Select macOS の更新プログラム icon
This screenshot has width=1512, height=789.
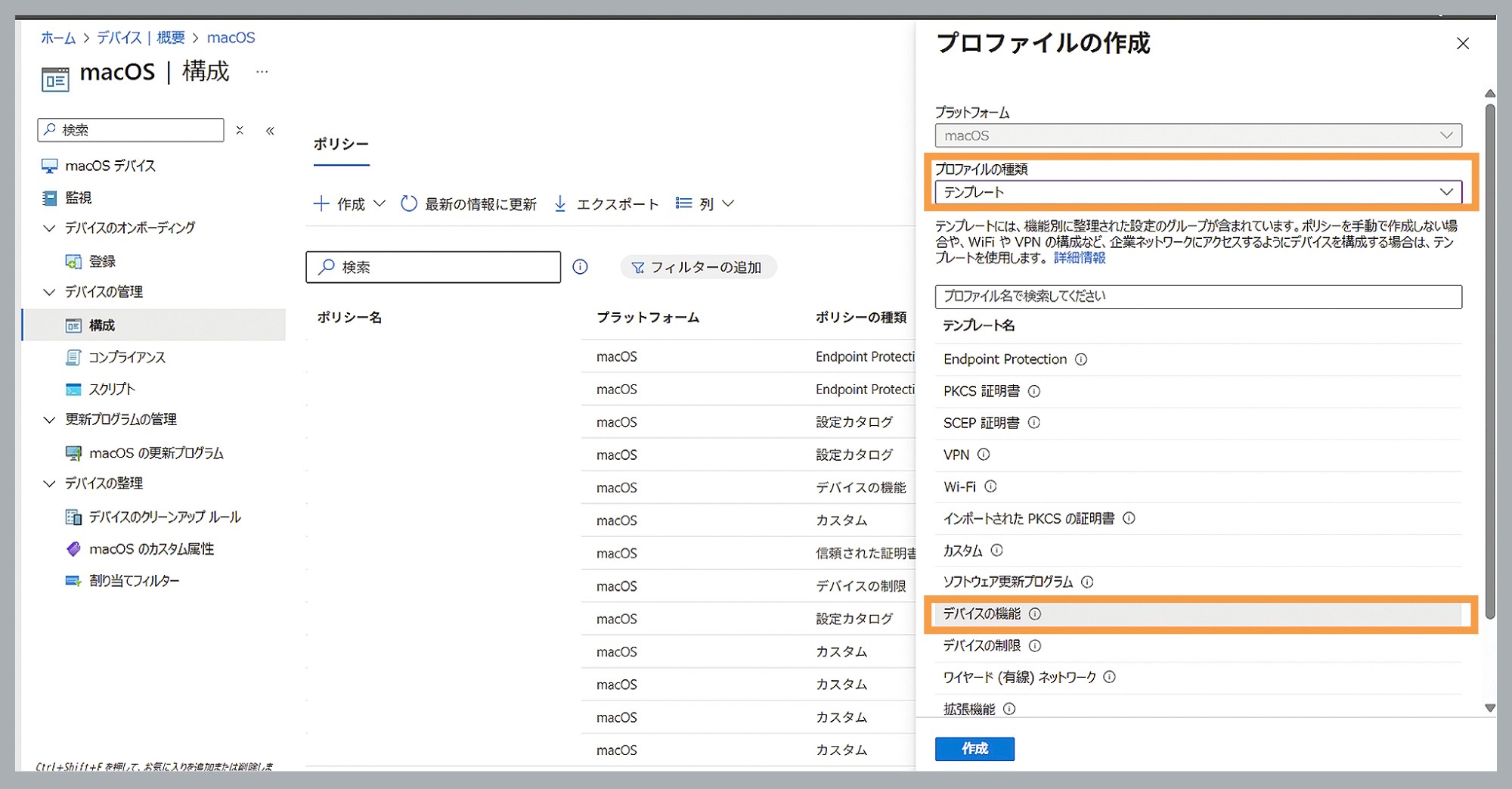[x=73, y=452]
